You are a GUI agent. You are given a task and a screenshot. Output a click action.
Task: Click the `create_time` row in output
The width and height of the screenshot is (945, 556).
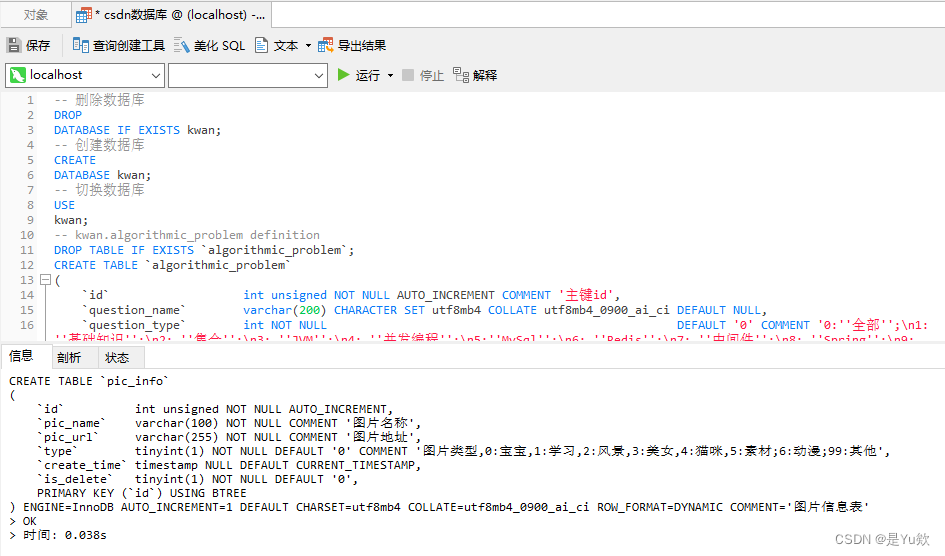[230, 465]
